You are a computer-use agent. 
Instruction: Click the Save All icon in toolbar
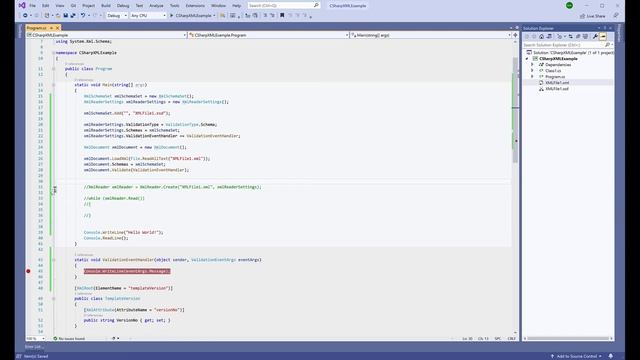pyautogui.click(x=73, y=16)
